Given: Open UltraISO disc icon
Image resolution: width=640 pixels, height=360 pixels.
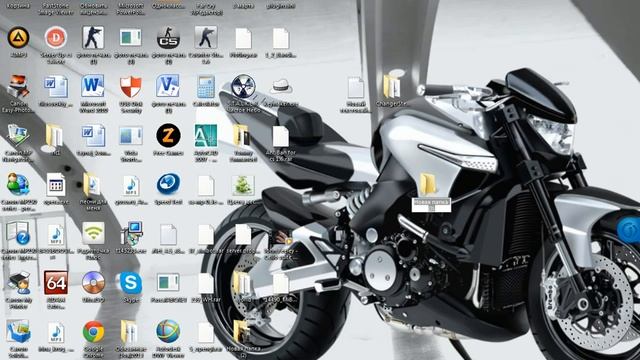Looking at the screenshot, I should click(93, 282).
